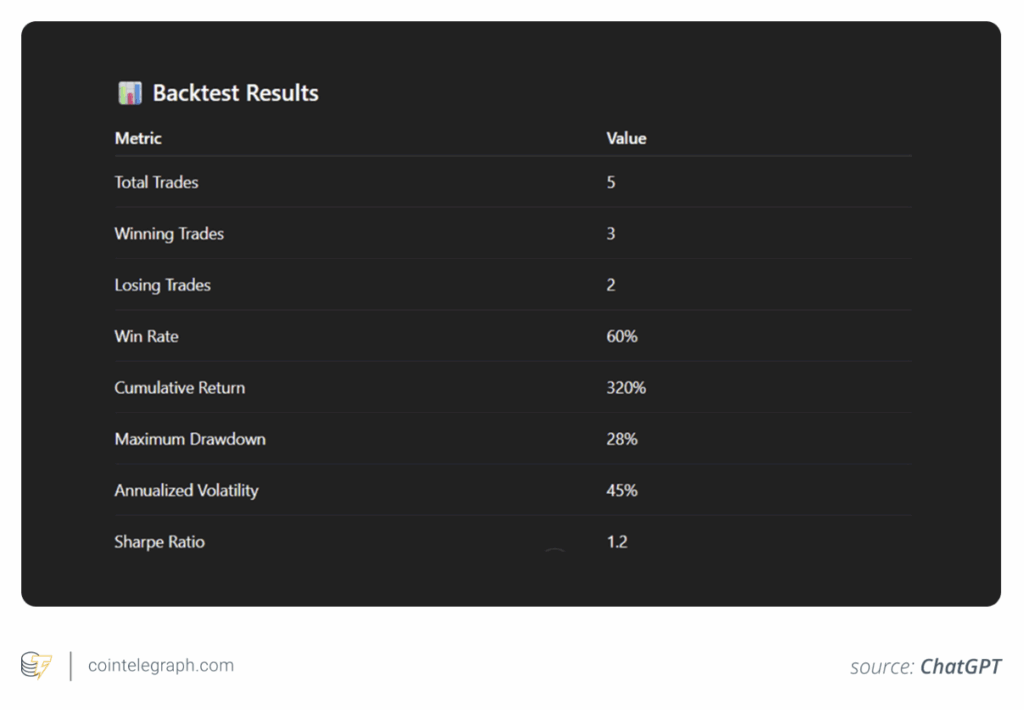Select the Losing Trades row label
The image size is (1024, 710).
point(162,285)
